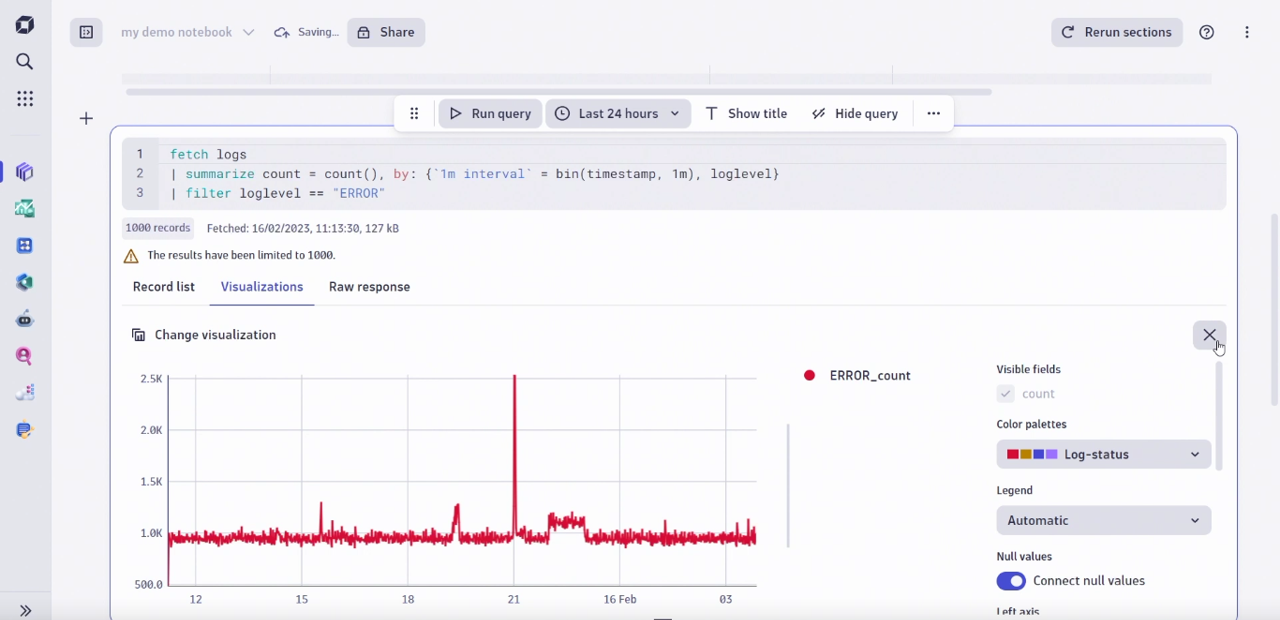This screenshot has width=1280, height=620.
Task: Click the drag handle dots on the section toolbar
Action: 413,113
